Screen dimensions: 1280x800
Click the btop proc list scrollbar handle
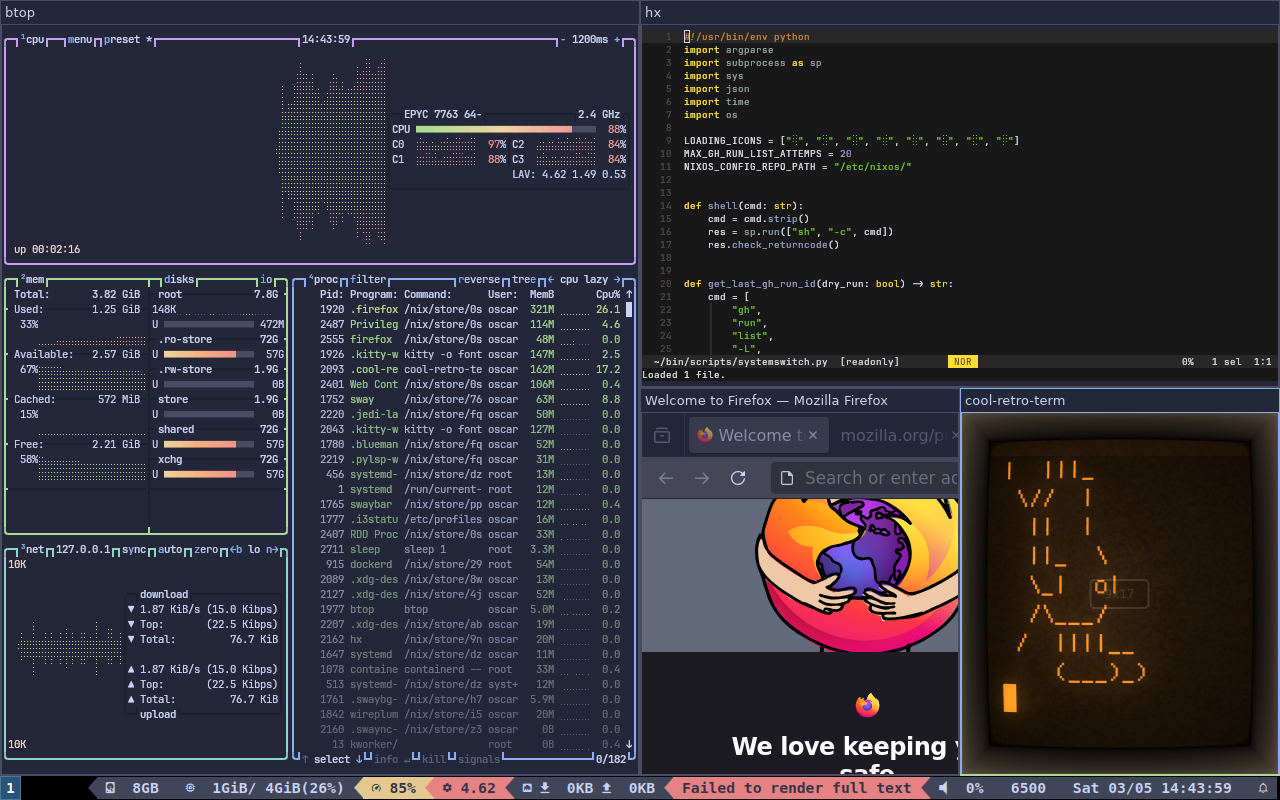click(x=629, y=309)
